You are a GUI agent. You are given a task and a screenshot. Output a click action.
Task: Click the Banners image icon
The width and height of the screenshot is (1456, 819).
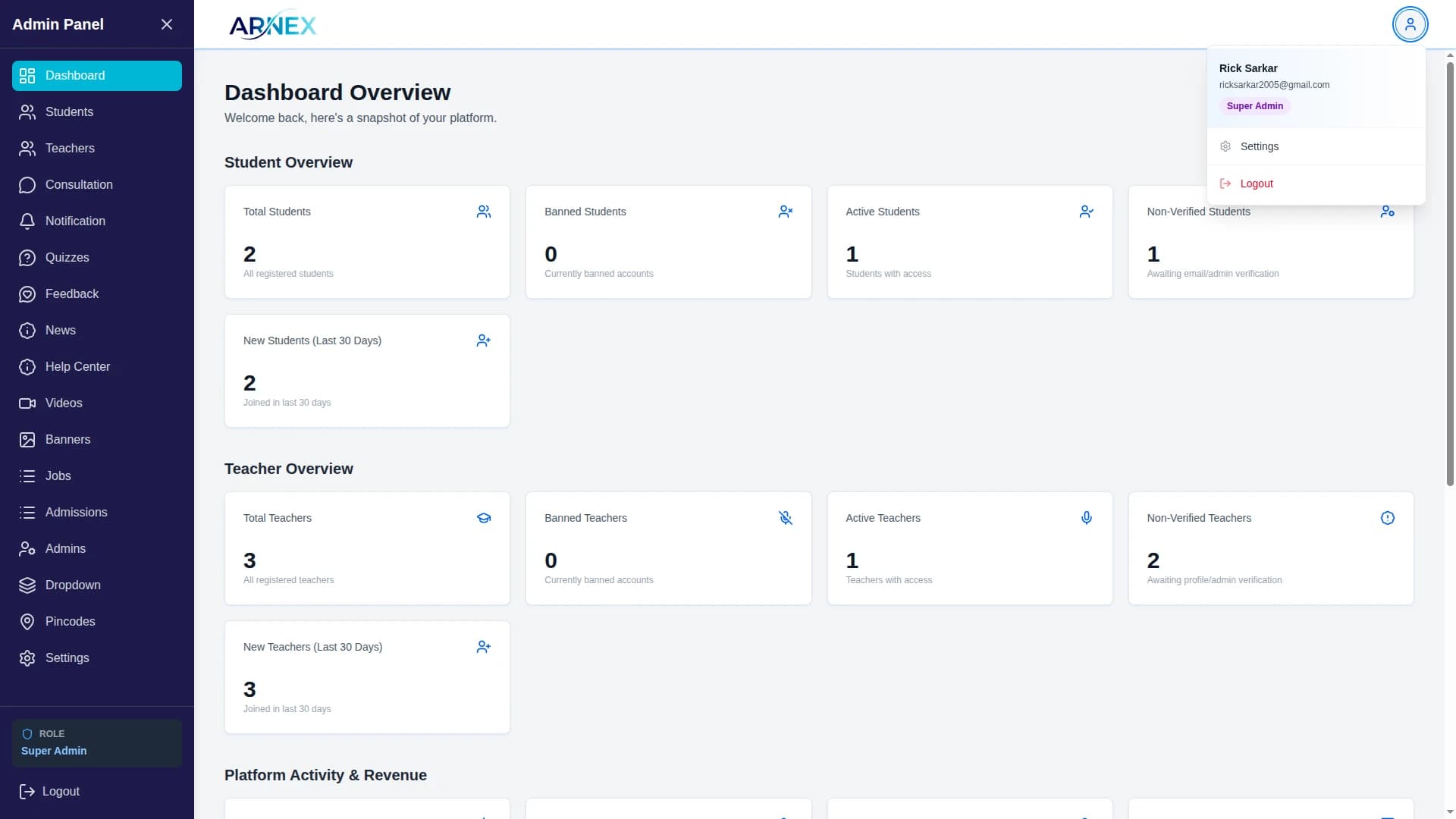click(27, 440)
